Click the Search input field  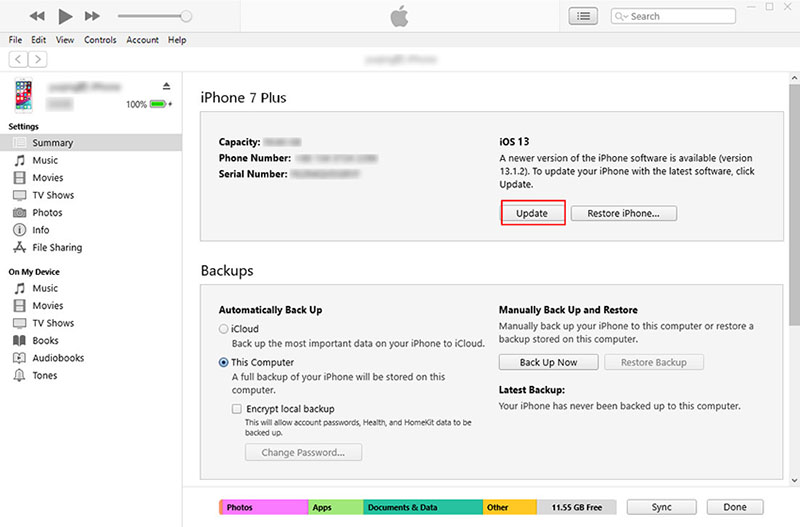673,16
